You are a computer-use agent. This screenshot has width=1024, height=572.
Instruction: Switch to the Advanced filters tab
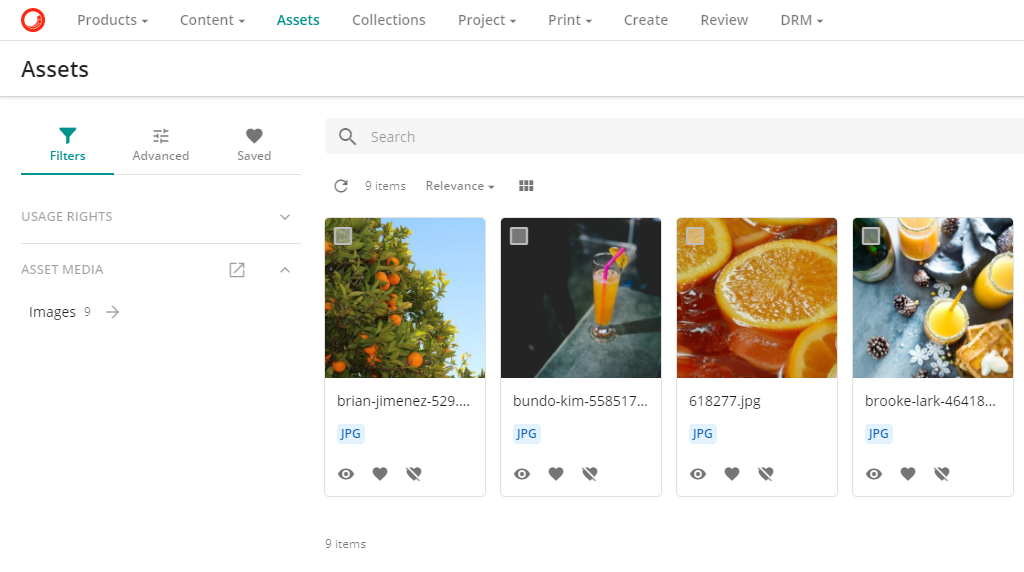click(x=161, y=145)
